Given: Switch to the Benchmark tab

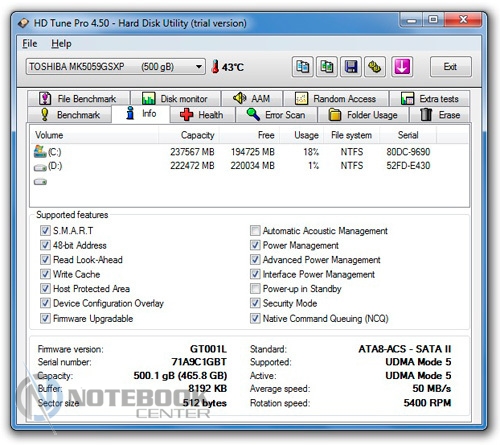Looking at the screenshot, I should (x=70, y=115).
